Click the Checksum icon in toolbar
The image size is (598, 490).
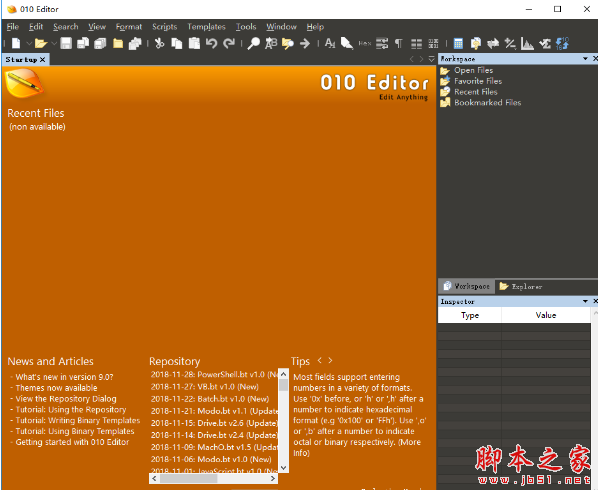click(x=545, y=43)
